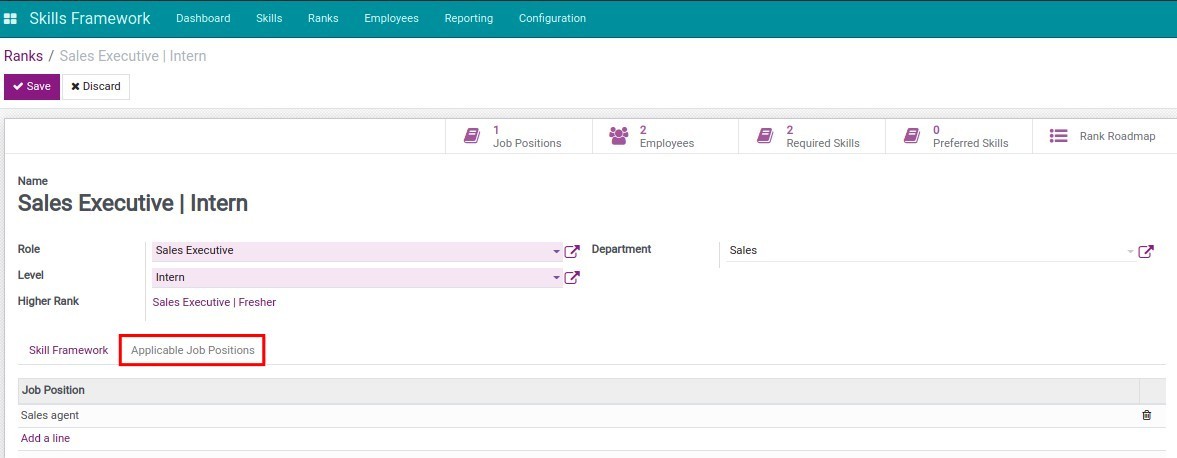The height and width of the screenshot is (458, 1177).
Task: Switch to the Skill Framework tab
Action: pyautogui.click(x=69, y=350)
